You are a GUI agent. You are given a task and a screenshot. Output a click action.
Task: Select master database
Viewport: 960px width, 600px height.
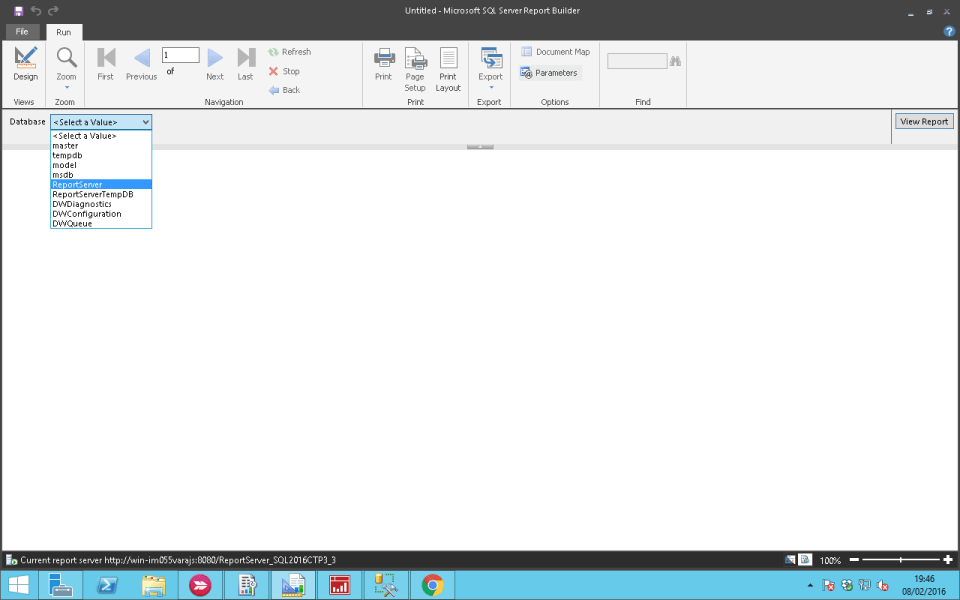[101, 146]
